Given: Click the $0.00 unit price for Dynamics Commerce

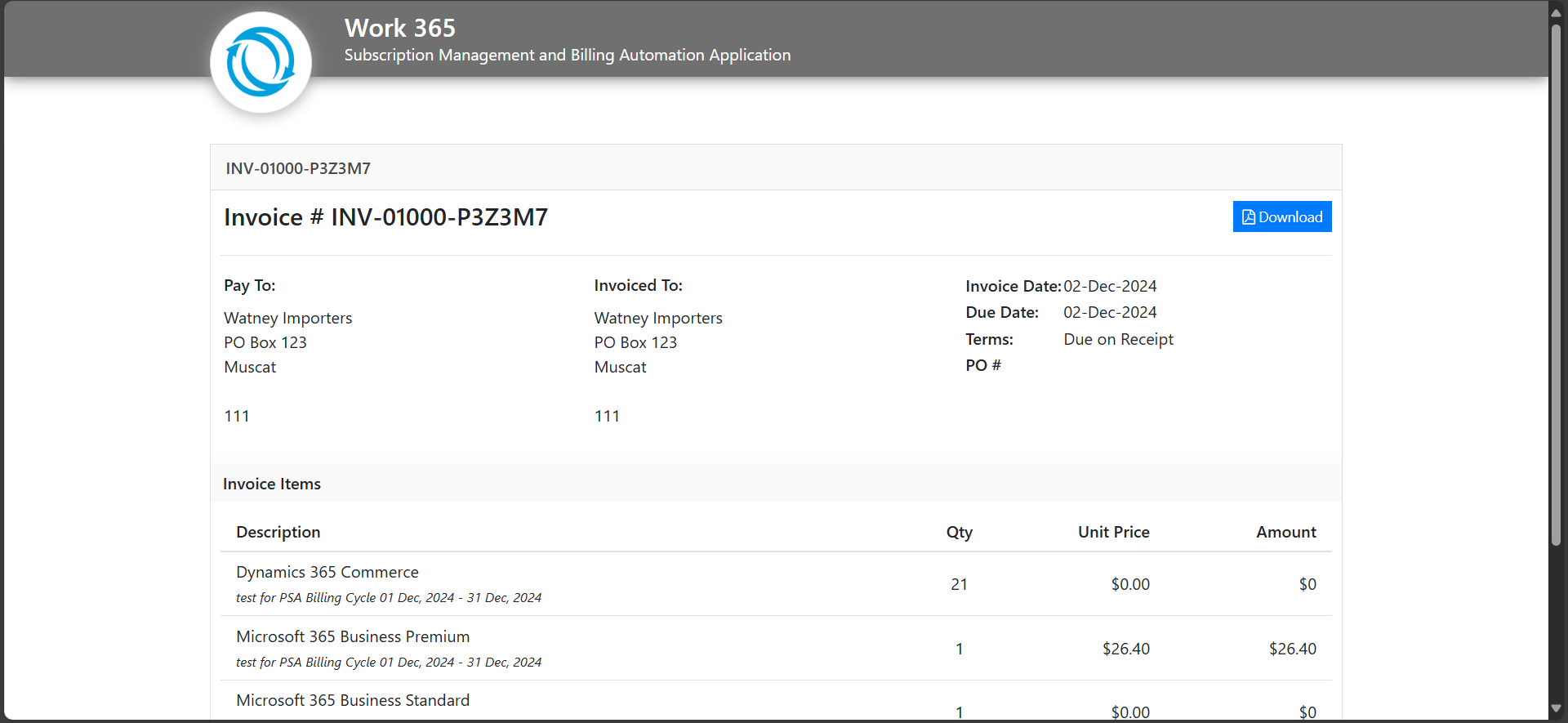Looking at the screenshot, I should click(x=1130, y=584).
